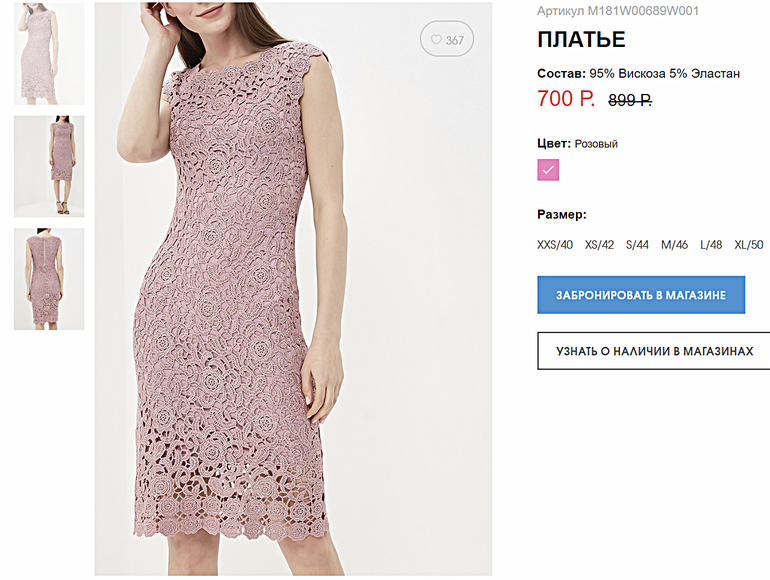Click the 700 Р. sale price

pyautogui.click(x=566, y=99)
